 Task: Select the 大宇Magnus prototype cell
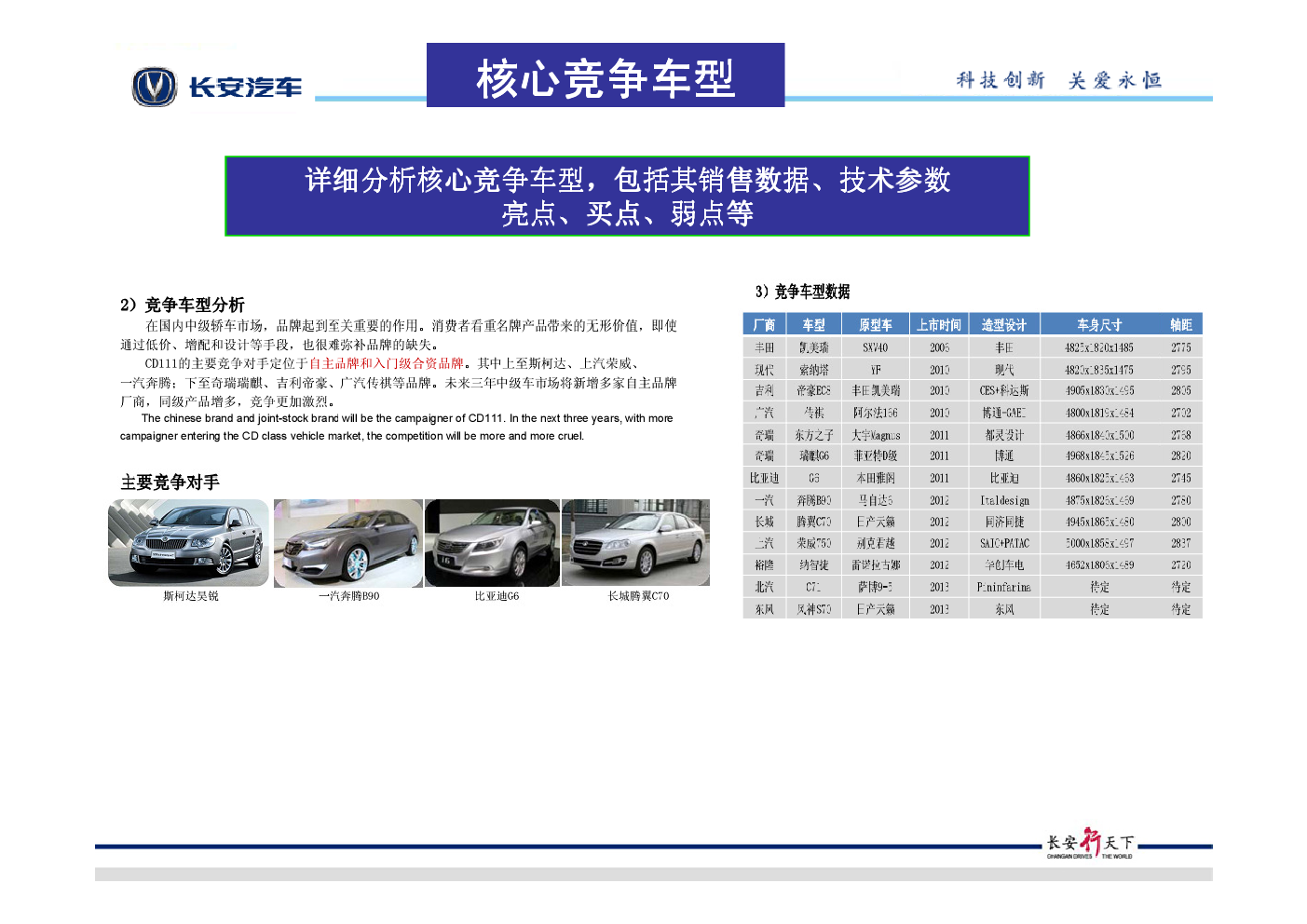[876, 435]
